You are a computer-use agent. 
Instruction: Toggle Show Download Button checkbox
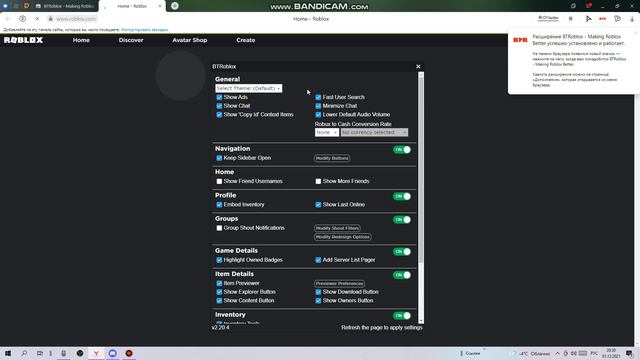318,292
